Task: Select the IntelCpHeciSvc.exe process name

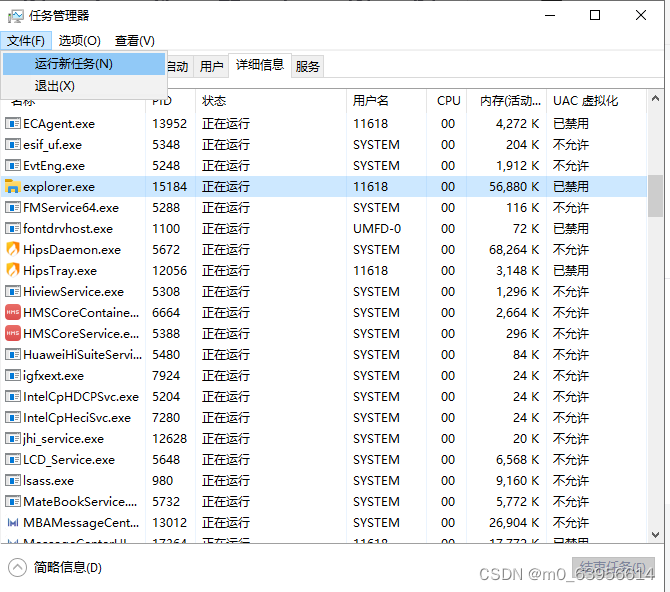Action: 77,418
